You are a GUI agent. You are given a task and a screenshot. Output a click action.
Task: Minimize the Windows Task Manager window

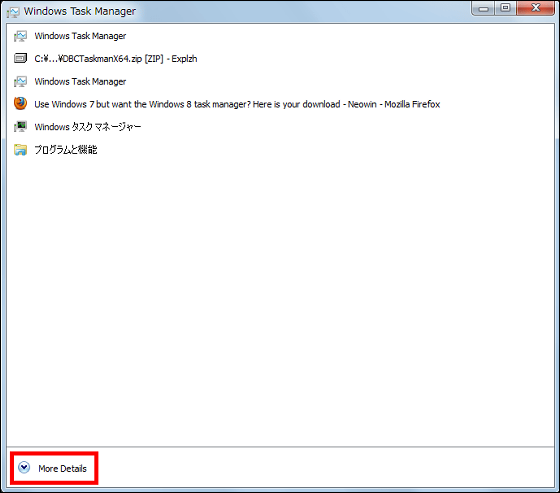point(483,8)
